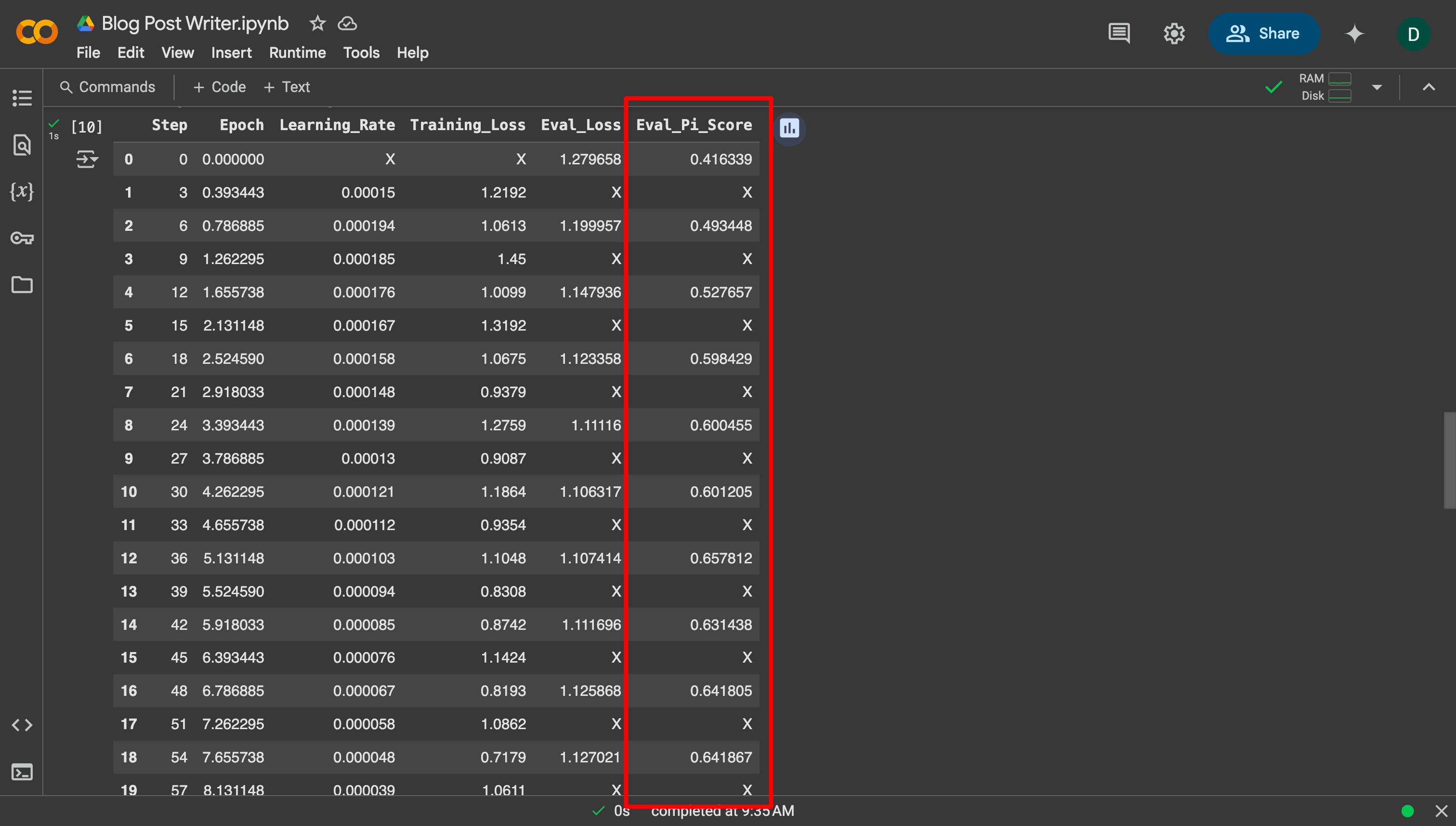Open the Edit menu

(131, 53)
